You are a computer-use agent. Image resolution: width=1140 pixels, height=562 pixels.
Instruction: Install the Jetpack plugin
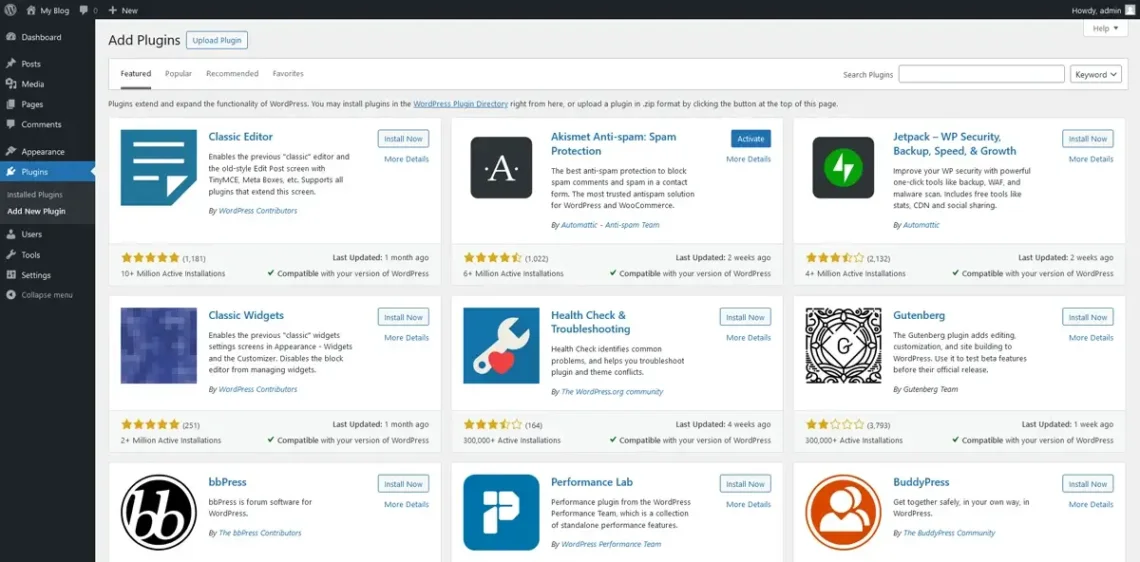[x=1088, y=139]
